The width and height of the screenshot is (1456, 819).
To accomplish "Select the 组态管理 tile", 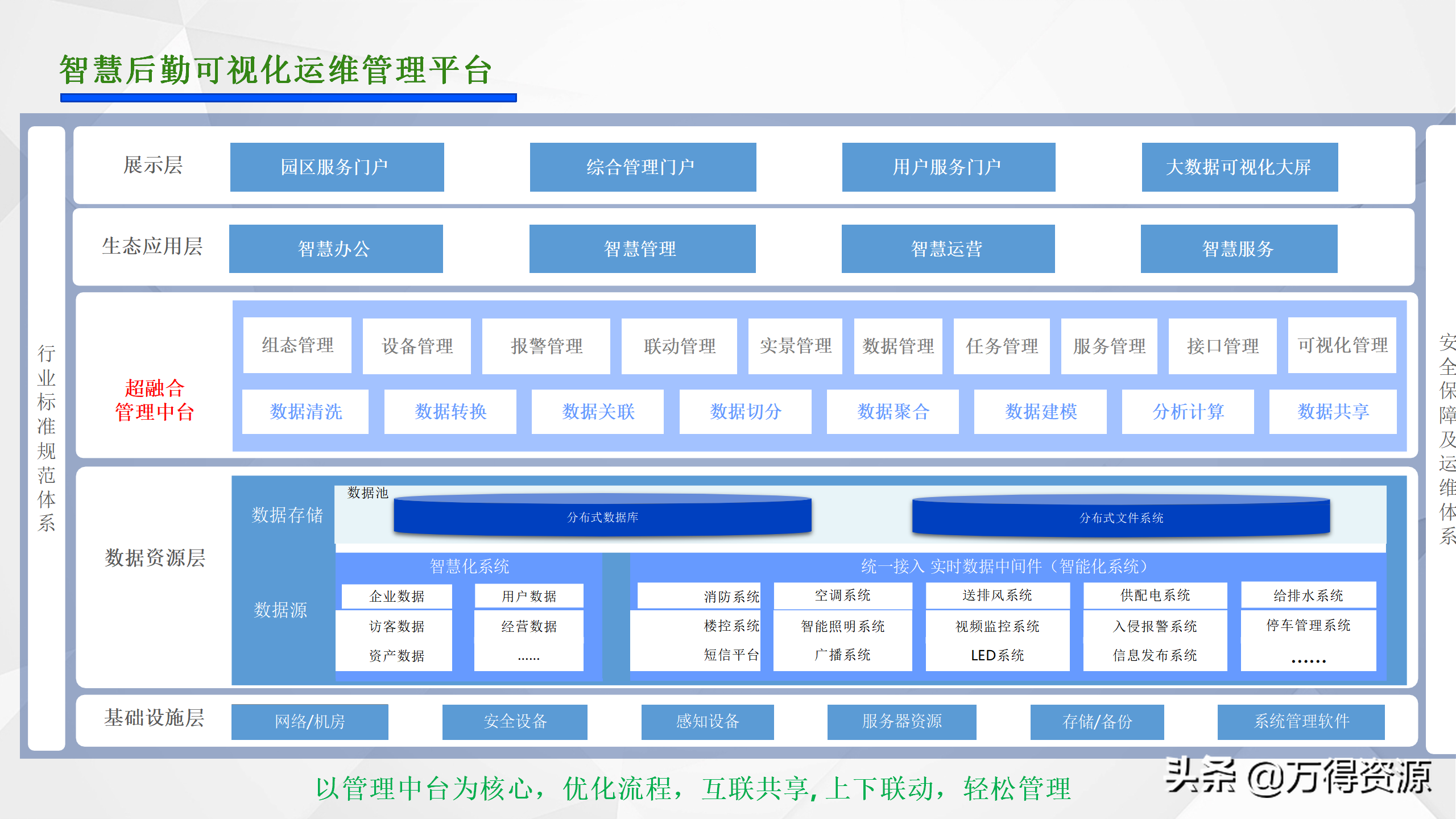I will click(x=297, y=345).
